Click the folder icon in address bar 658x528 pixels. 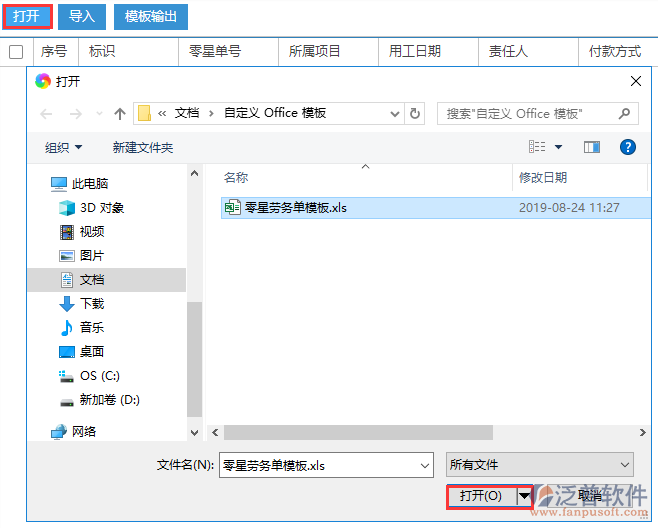tap(144, 113)
